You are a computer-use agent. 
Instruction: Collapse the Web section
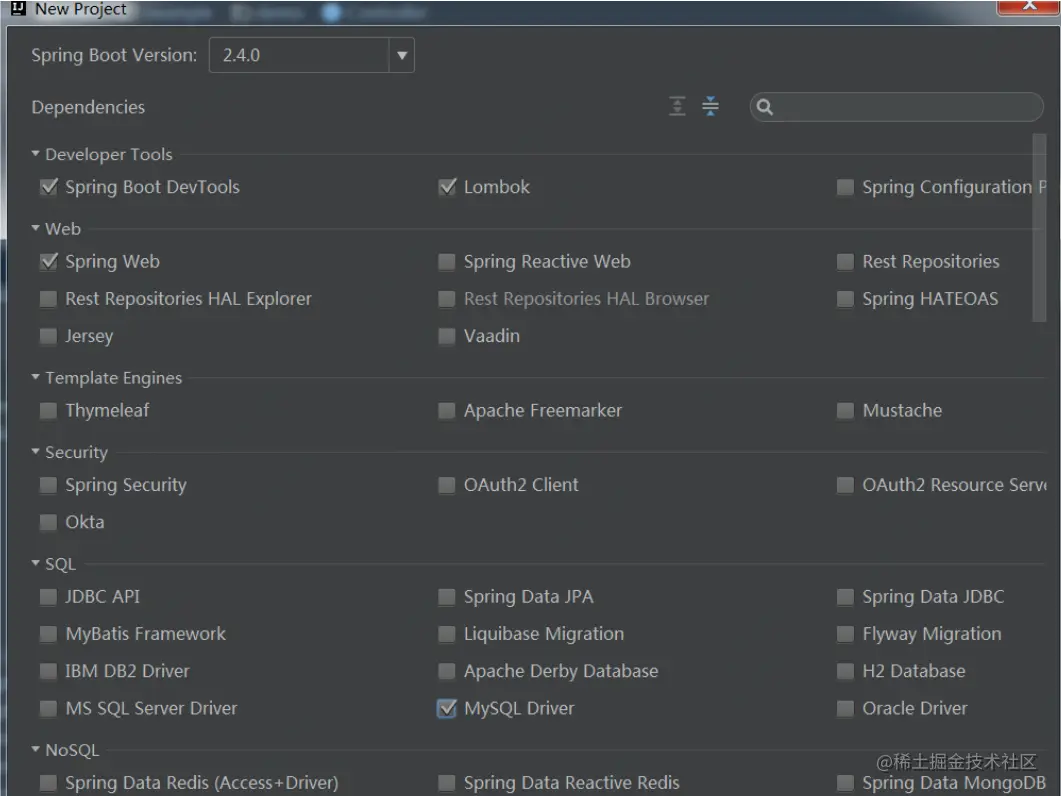(x=36, y=229)
